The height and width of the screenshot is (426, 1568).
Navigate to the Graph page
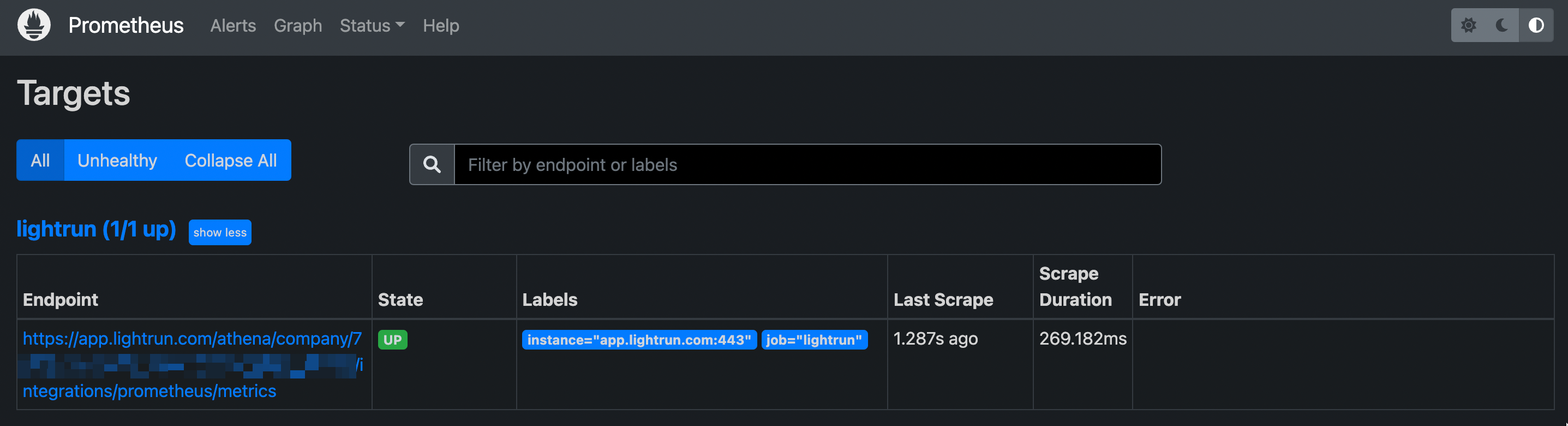pyautogui.click(x=298, y=26)
